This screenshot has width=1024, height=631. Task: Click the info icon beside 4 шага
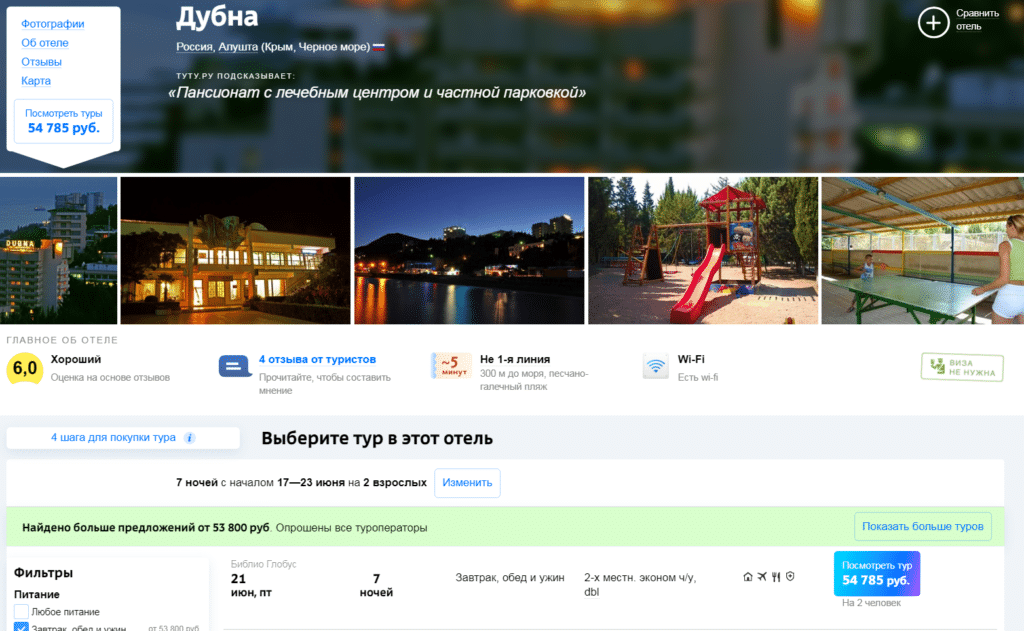[189, 438]
